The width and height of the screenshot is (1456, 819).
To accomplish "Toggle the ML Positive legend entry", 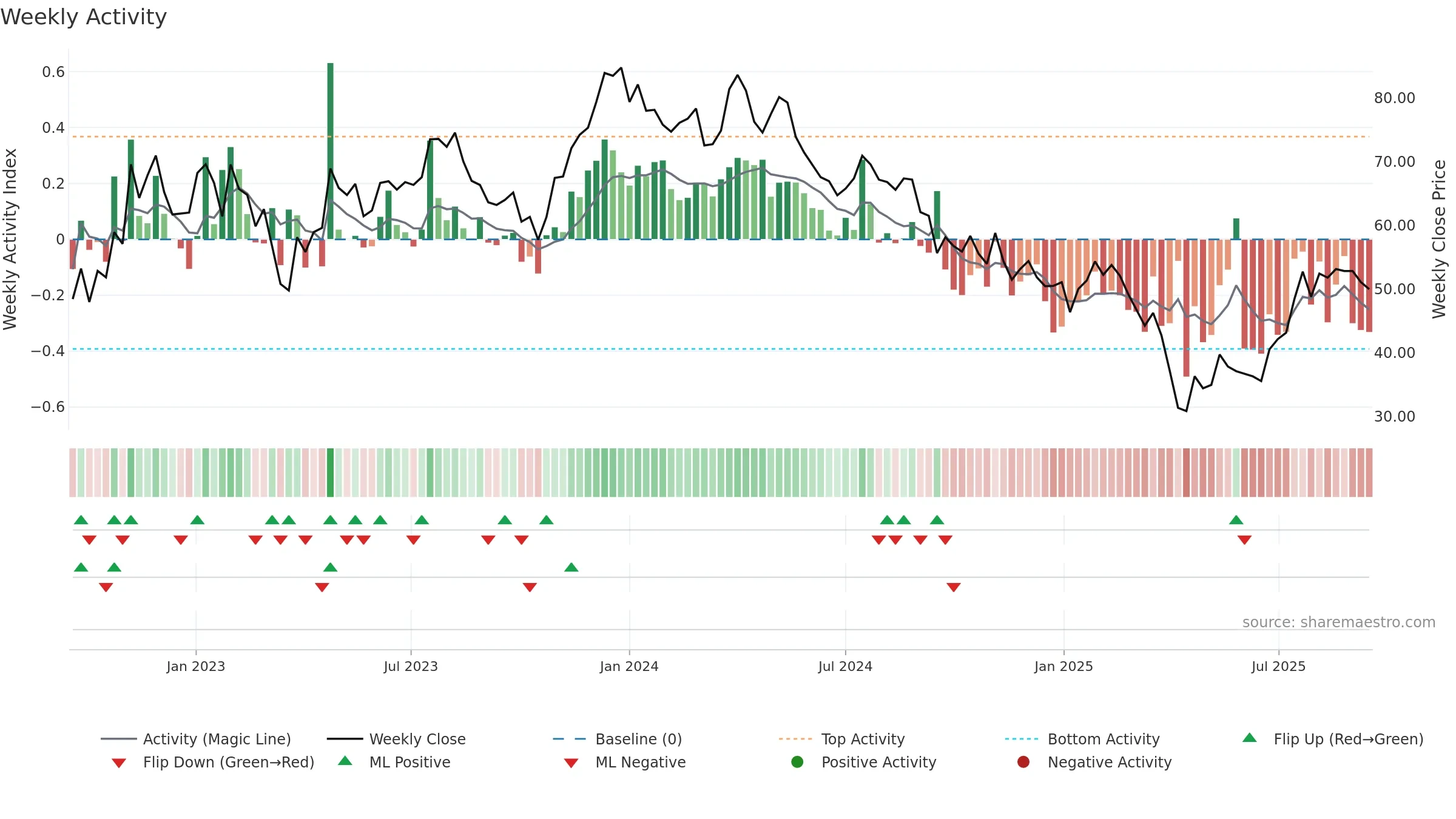I will coord(394,762).
